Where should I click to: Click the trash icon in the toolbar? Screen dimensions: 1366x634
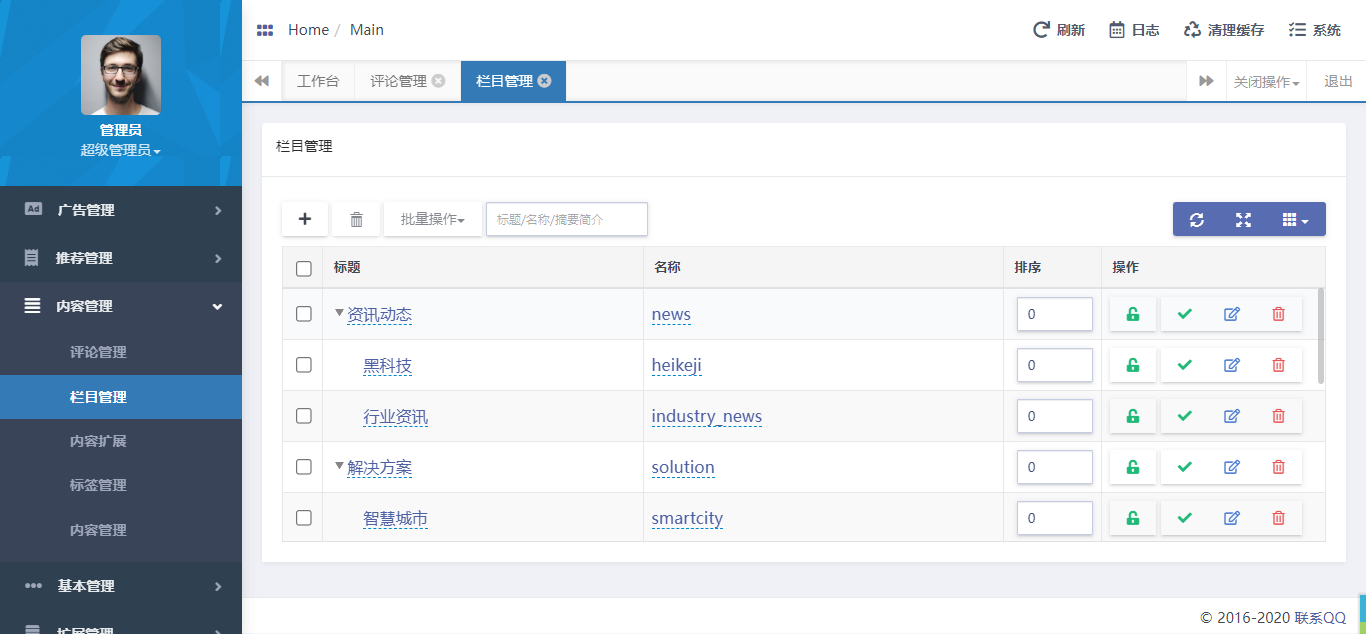356,219
